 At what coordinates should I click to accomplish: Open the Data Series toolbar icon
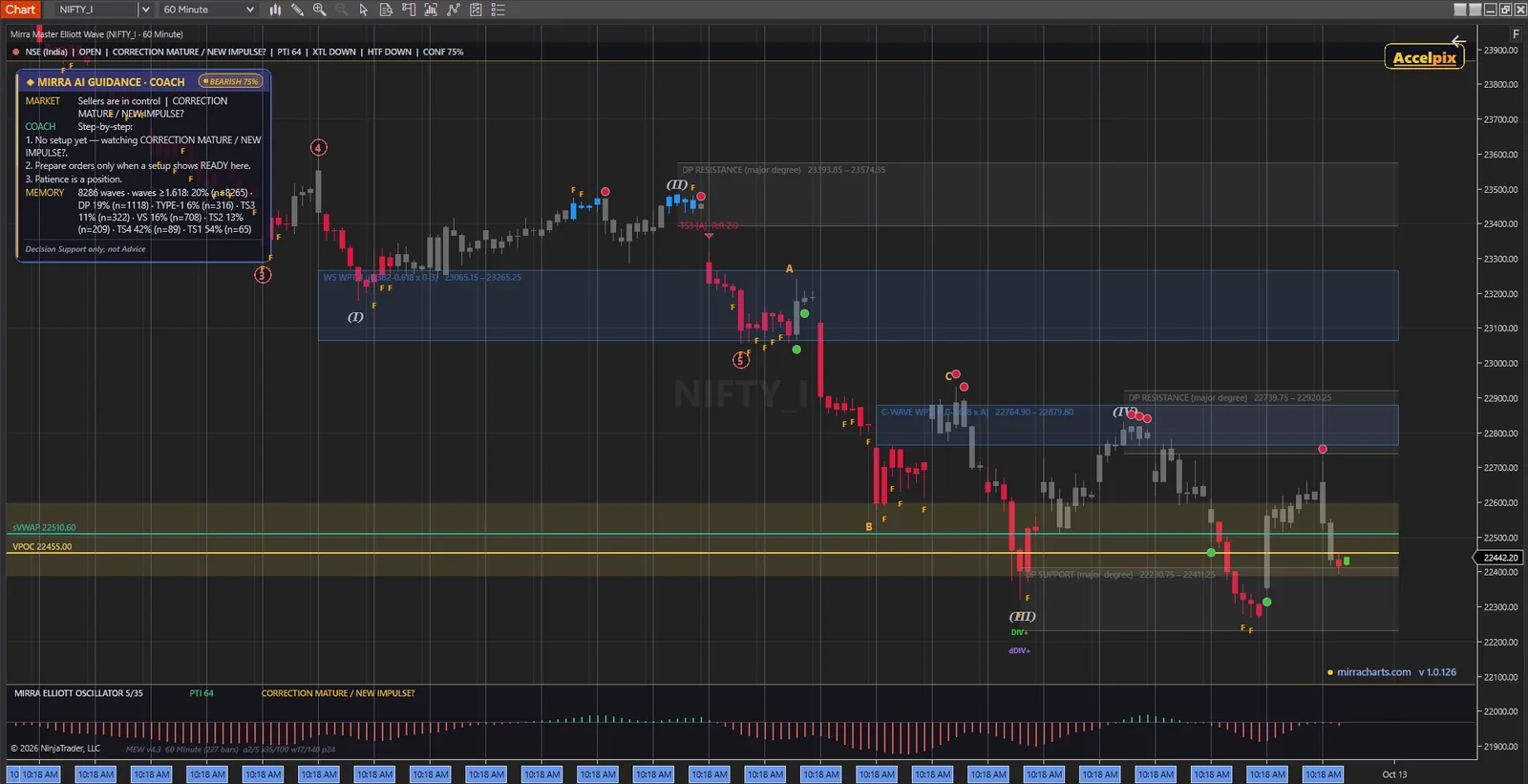coord(431,10)
